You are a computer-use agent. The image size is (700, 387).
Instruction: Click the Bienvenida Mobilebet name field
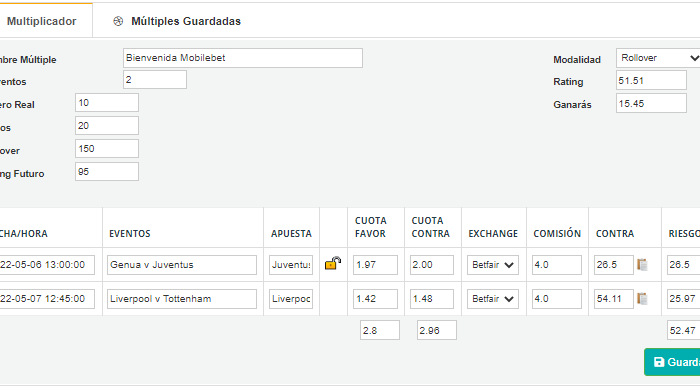pos(243,58)
